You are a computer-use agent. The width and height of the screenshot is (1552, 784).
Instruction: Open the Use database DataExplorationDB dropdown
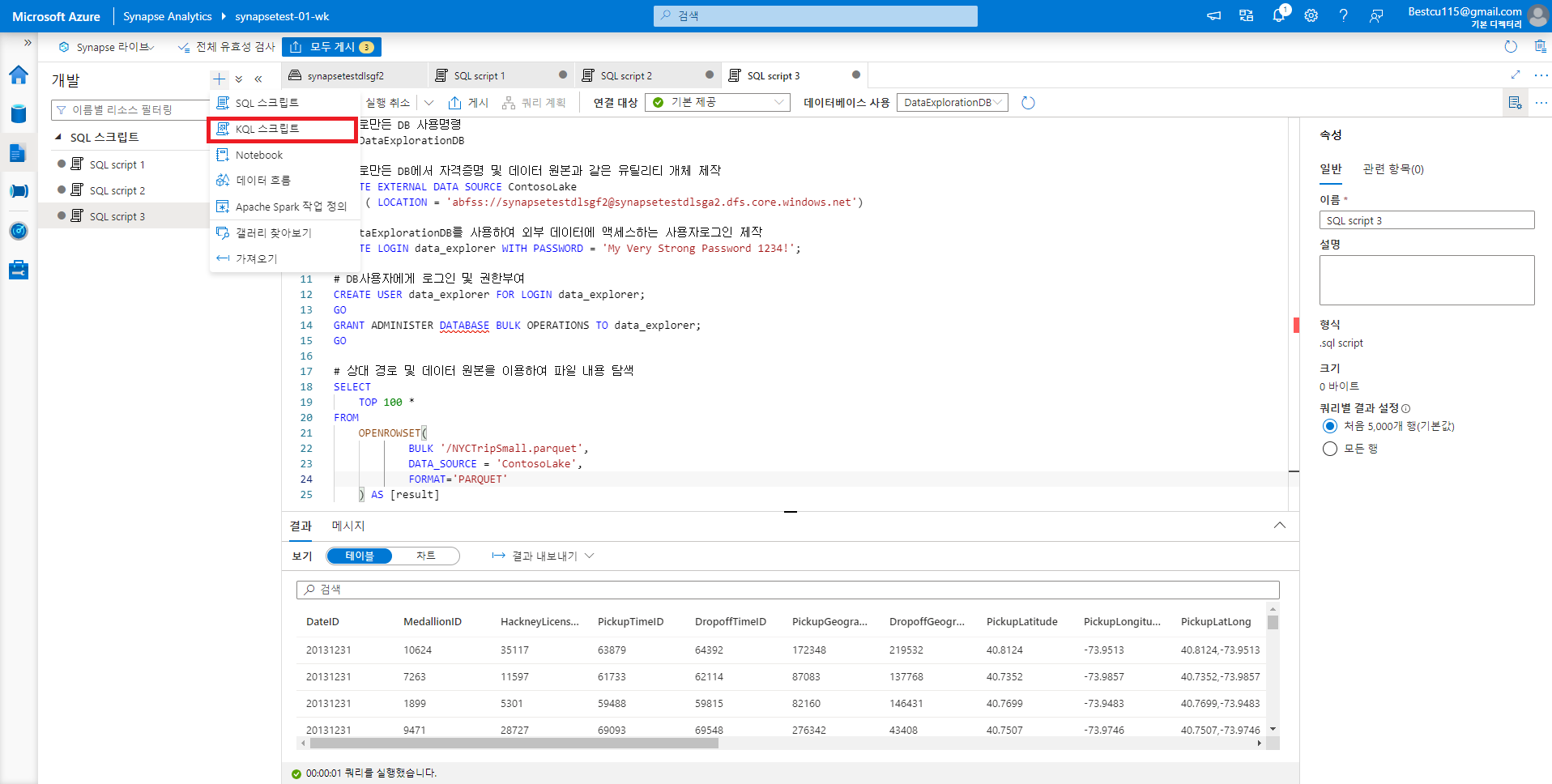coord(952,103)
